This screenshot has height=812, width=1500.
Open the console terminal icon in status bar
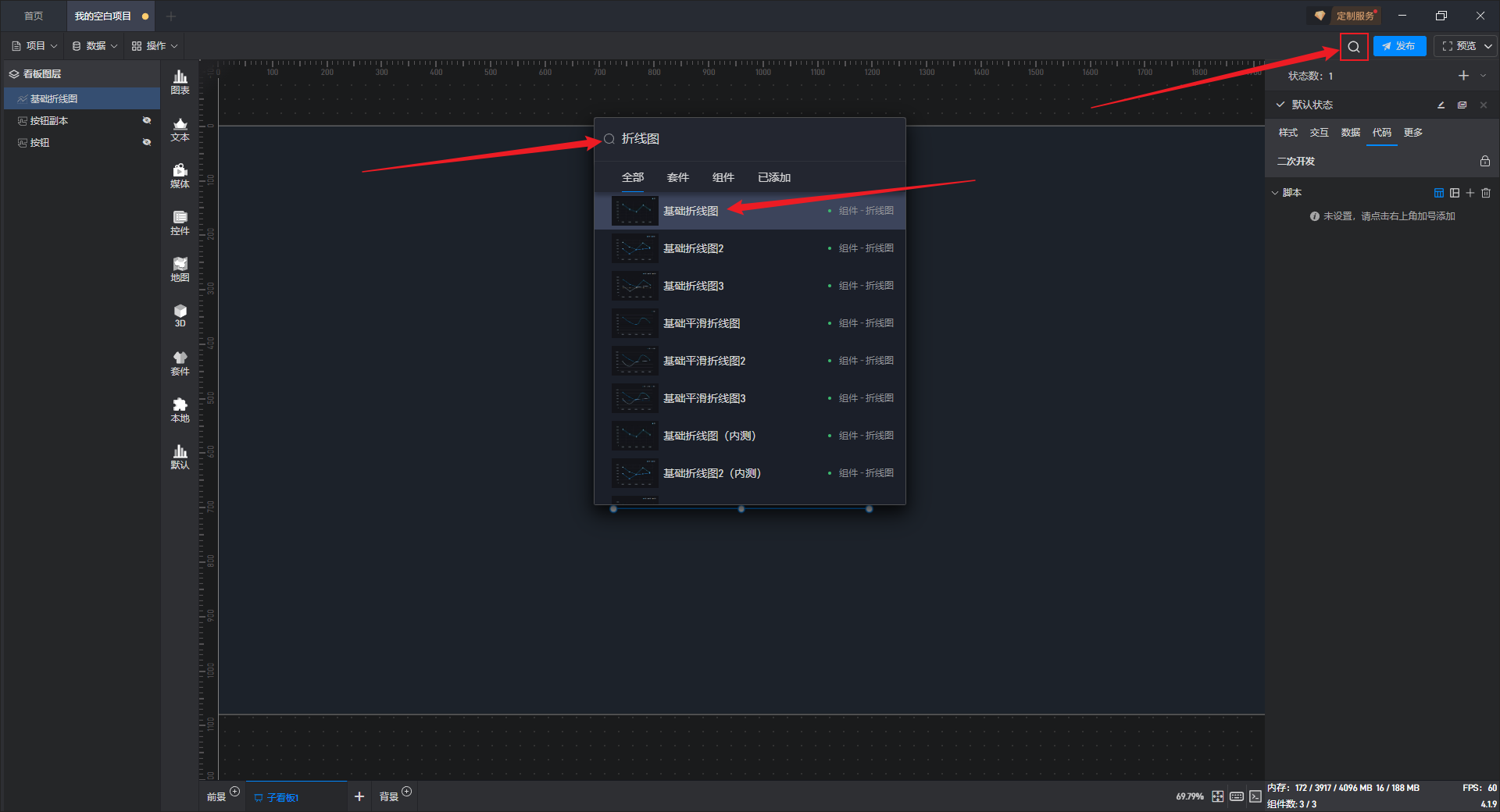(x=1255, y=796)
